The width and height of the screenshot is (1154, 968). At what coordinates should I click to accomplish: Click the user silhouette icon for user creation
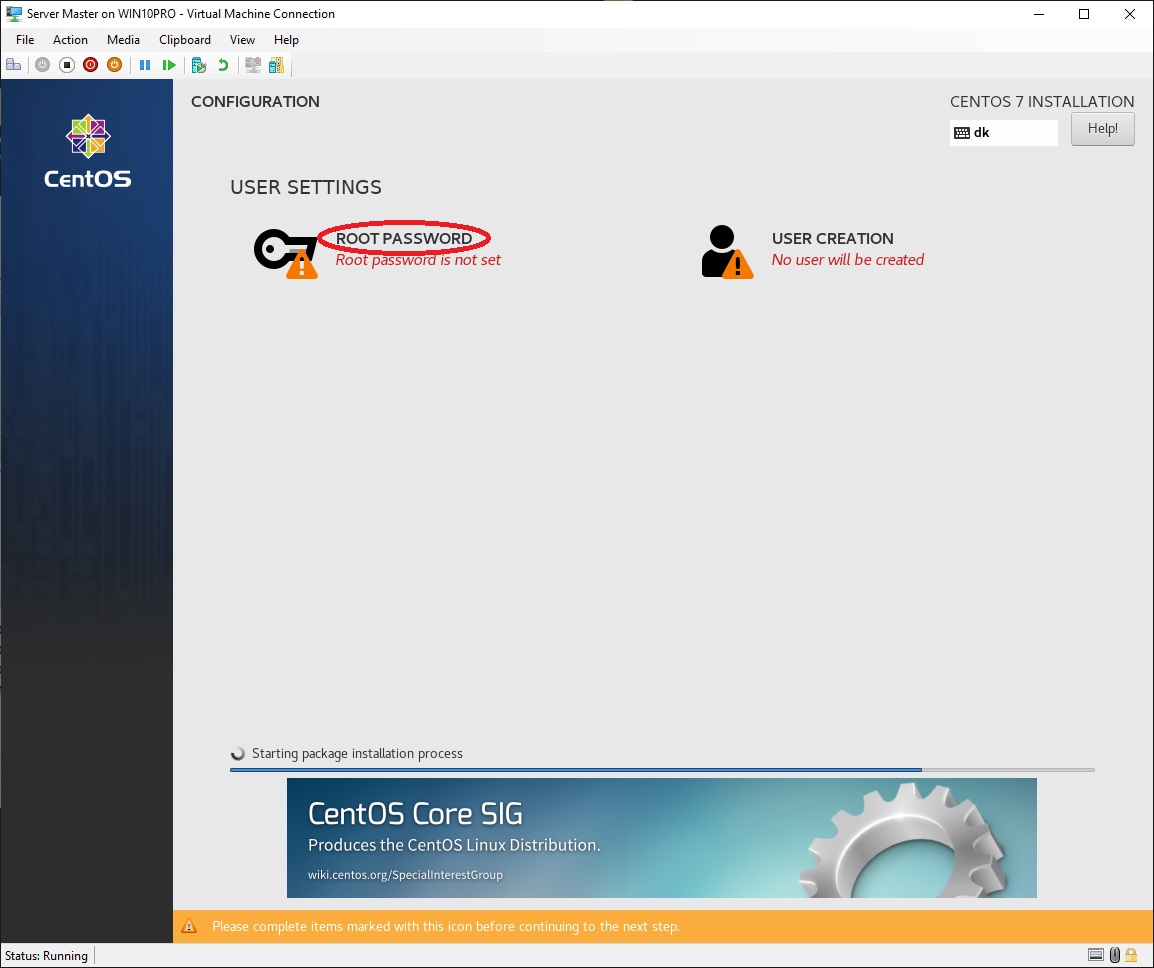[727, 252]
